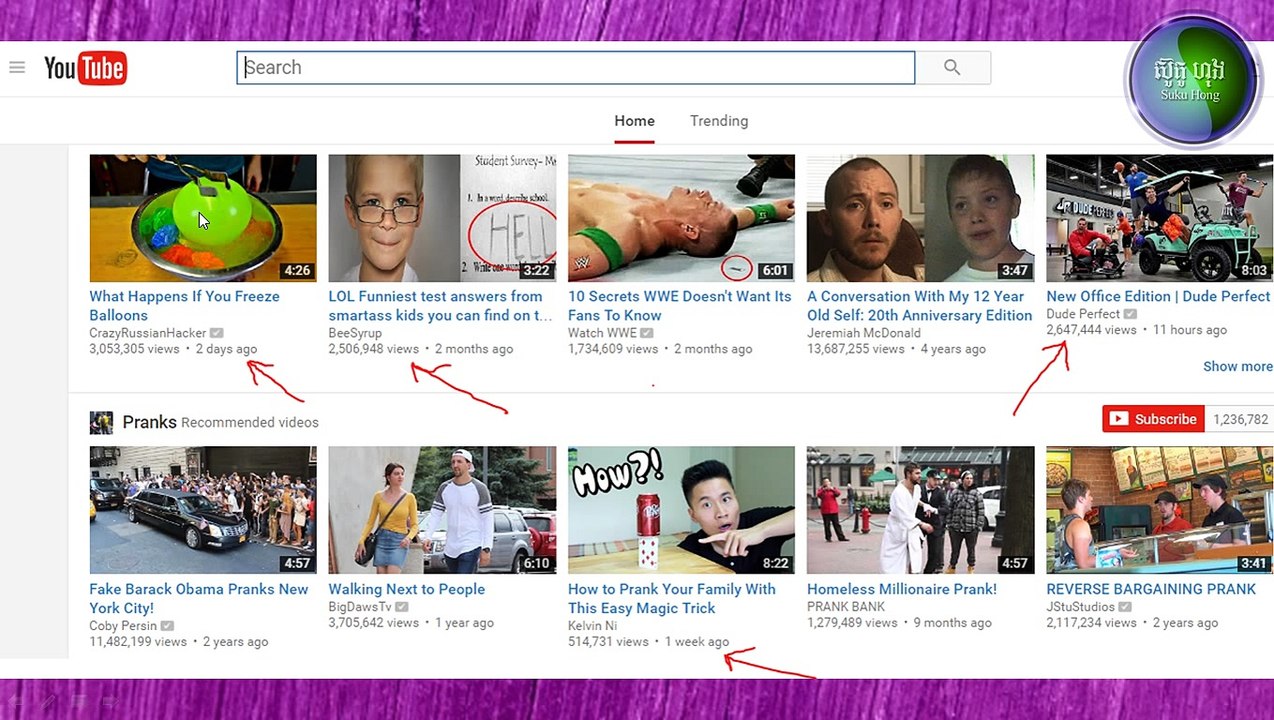The height and width of the screenshot is (720, 1274).
Task: Visit the Coby Persin channel
Action: [x=123, y=626]
